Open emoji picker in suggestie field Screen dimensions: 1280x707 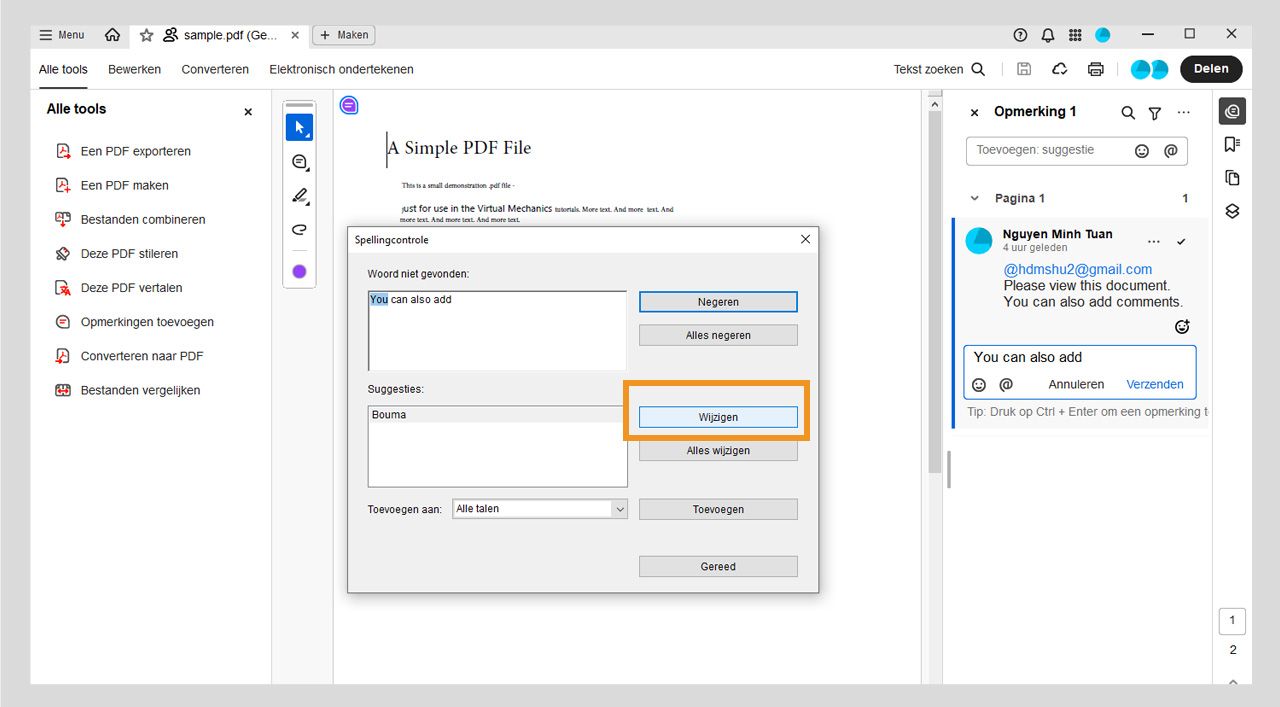[1142, 151]
